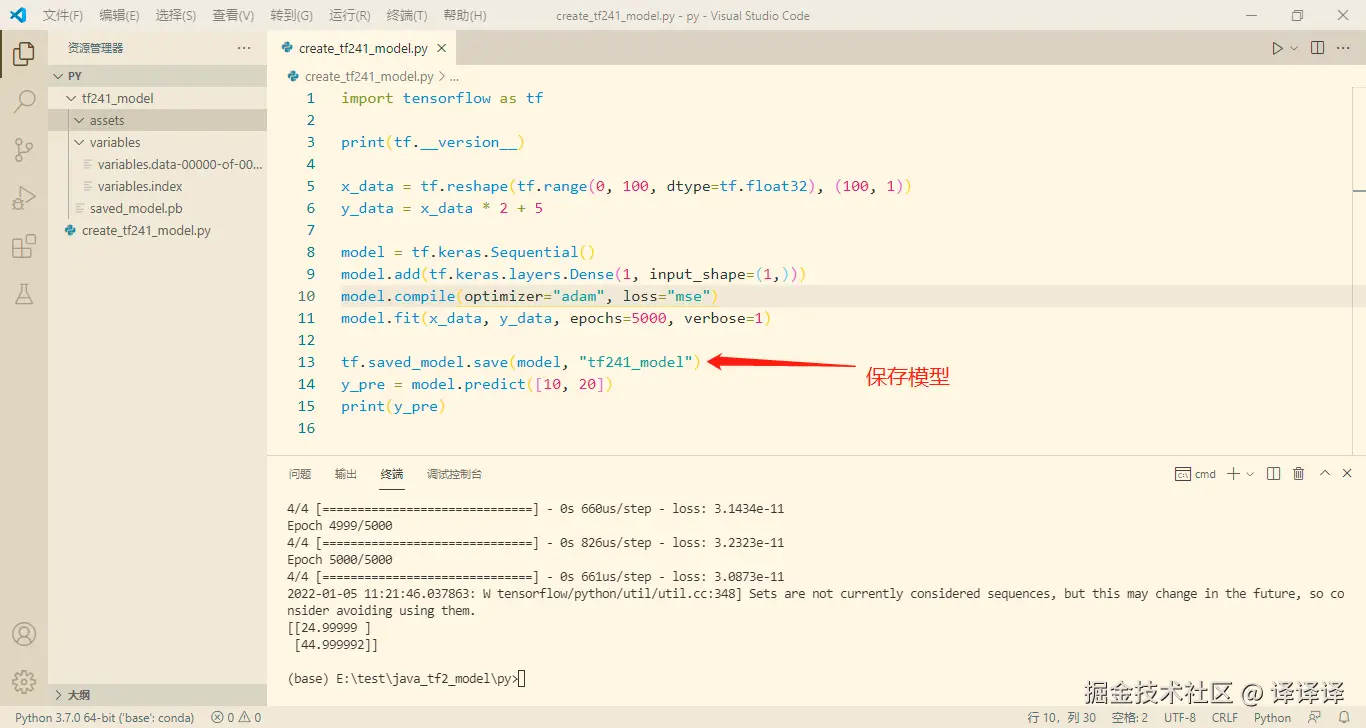Select the cmd terminal instance
This screenshot has width=1366, height=728.
point(1195,474)
